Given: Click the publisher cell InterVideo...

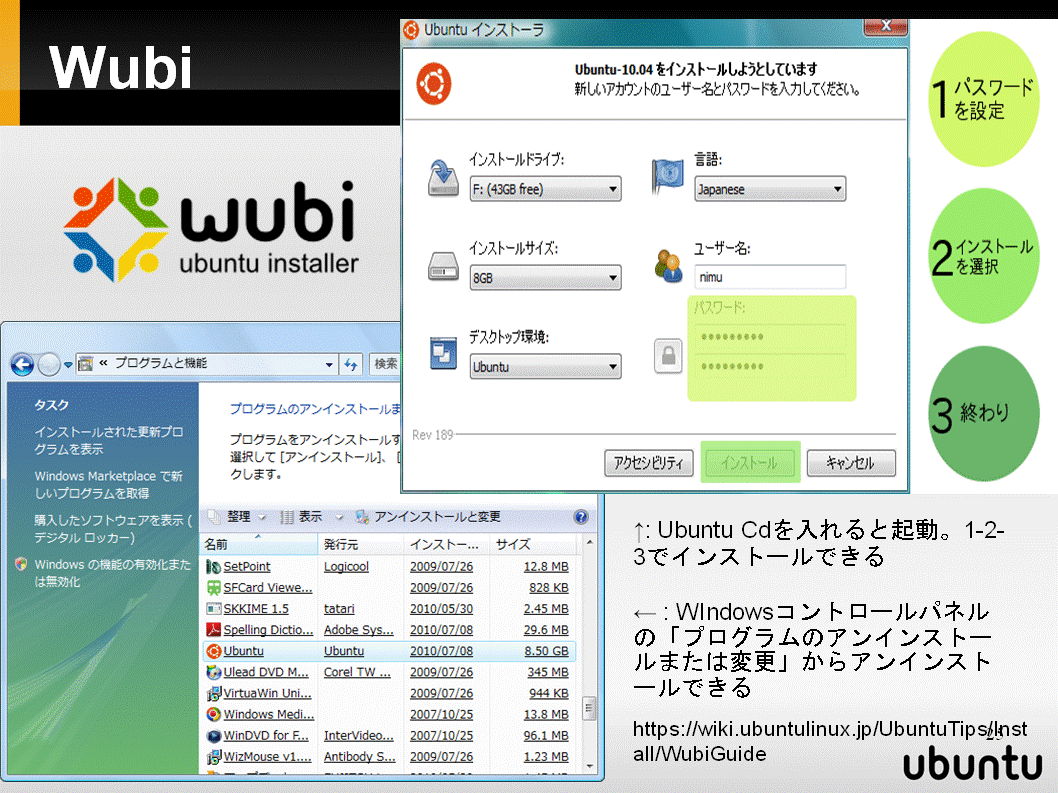Looking at the screenshot, I should coord(358,736).
